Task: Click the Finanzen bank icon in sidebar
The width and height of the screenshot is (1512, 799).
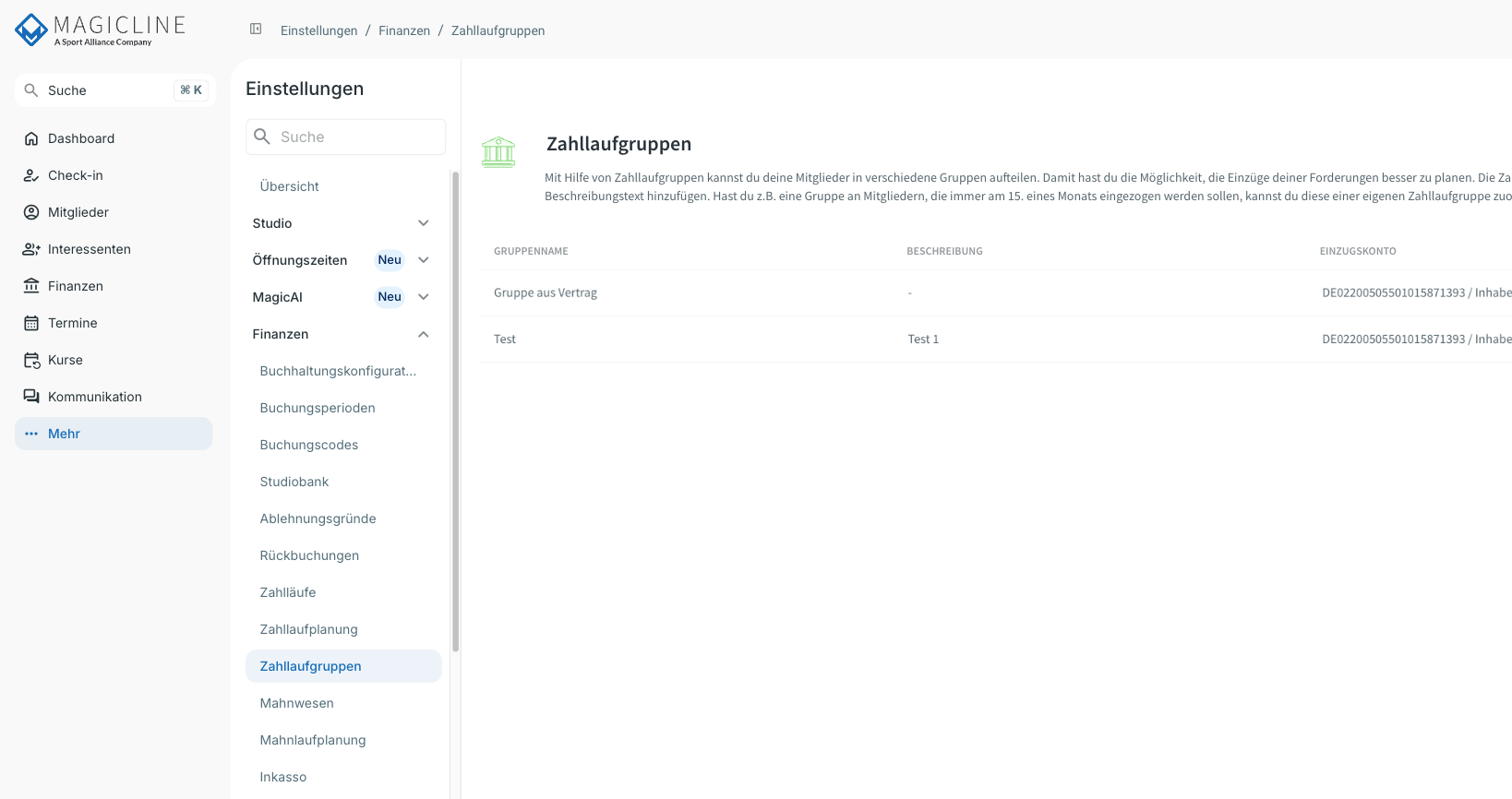Action: pyautogui.click(x=31, y=286)
